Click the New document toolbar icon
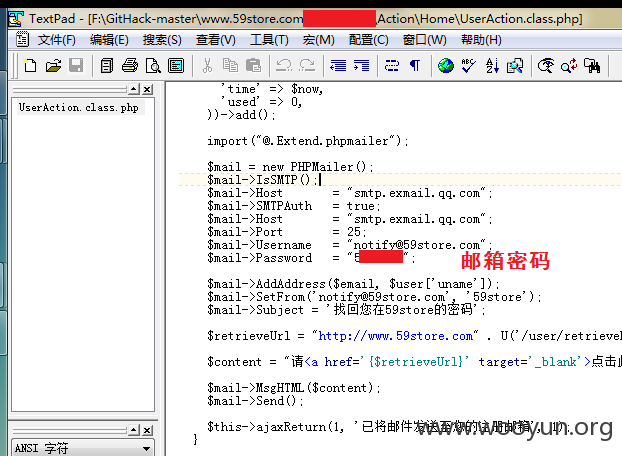 pos(30,65)
